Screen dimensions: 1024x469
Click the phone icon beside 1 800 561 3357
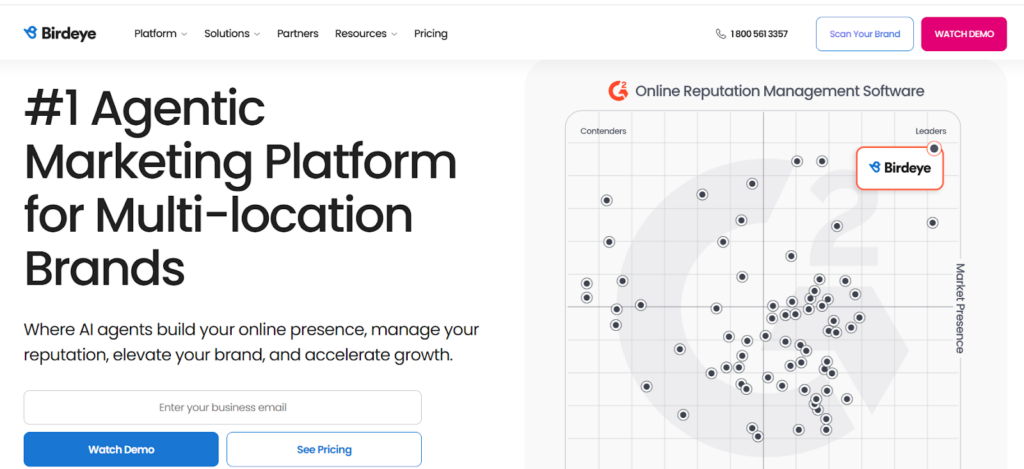(721, 34)
